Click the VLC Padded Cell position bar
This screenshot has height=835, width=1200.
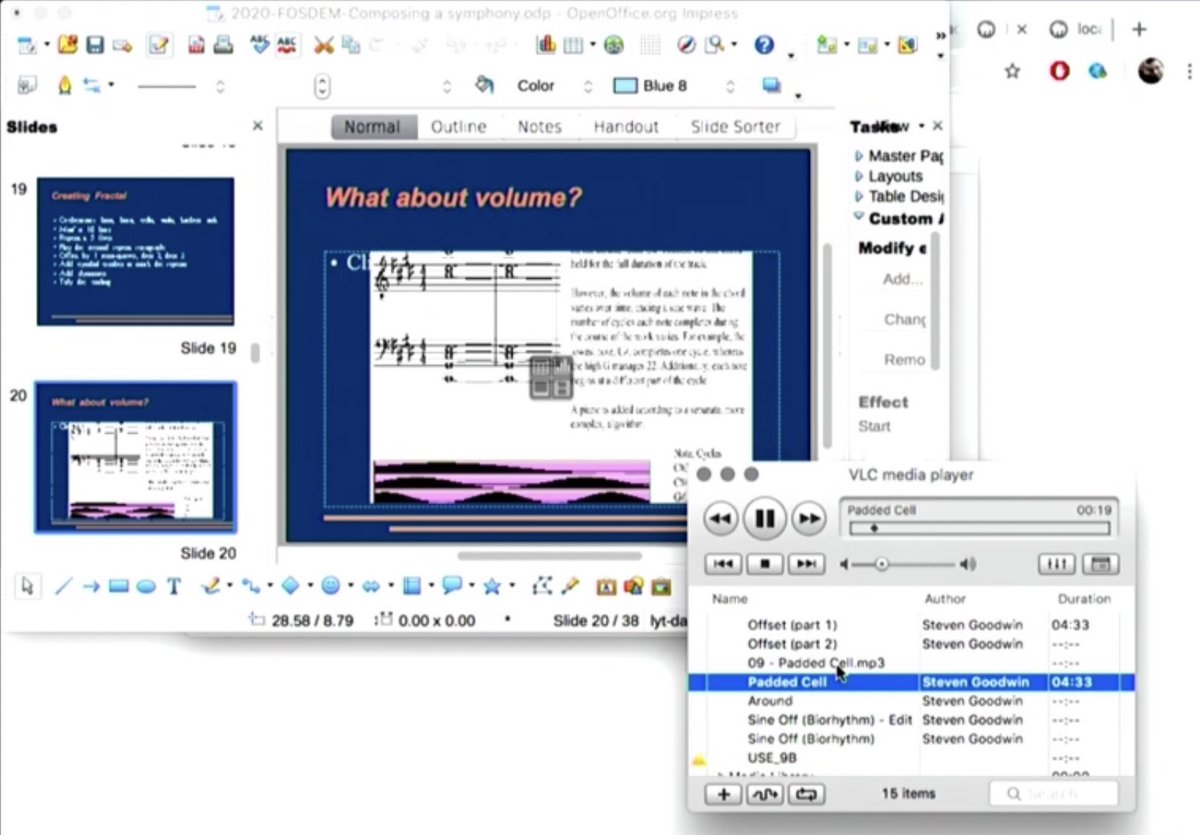[979, 527]
